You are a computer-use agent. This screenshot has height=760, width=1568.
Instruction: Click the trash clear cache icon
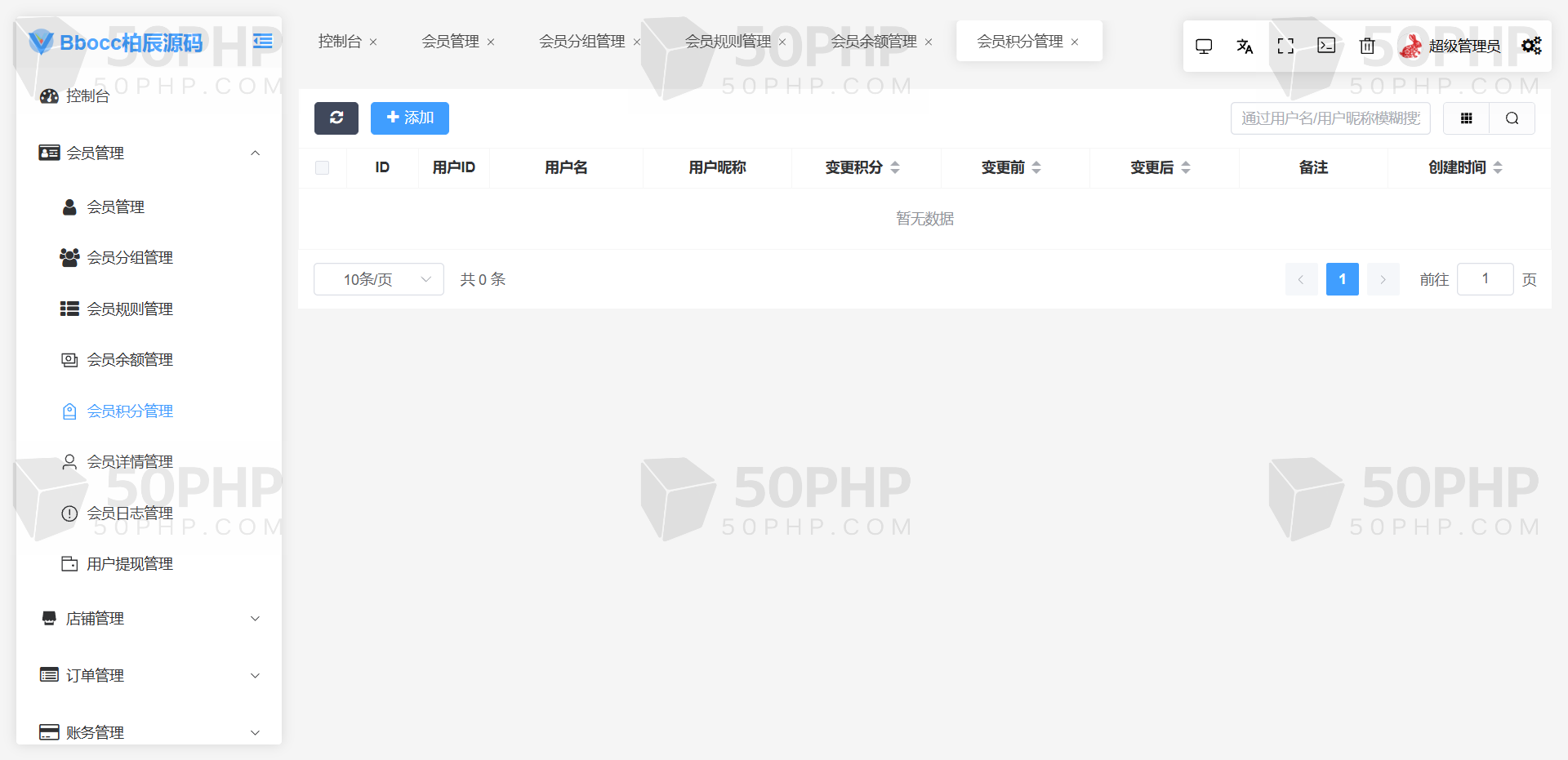pos(1367,47)
